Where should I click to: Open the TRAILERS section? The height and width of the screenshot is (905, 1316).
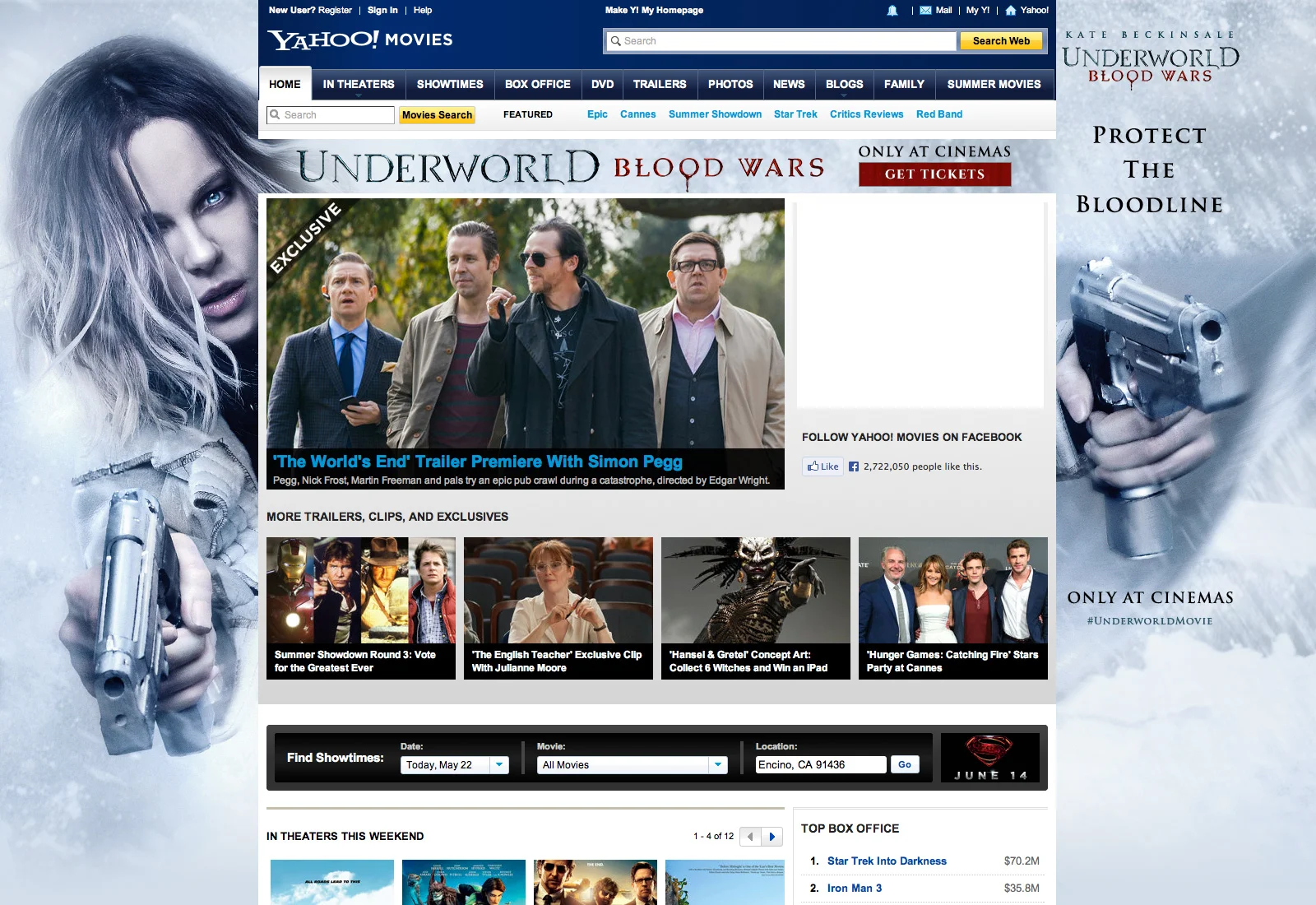(660, 84)
